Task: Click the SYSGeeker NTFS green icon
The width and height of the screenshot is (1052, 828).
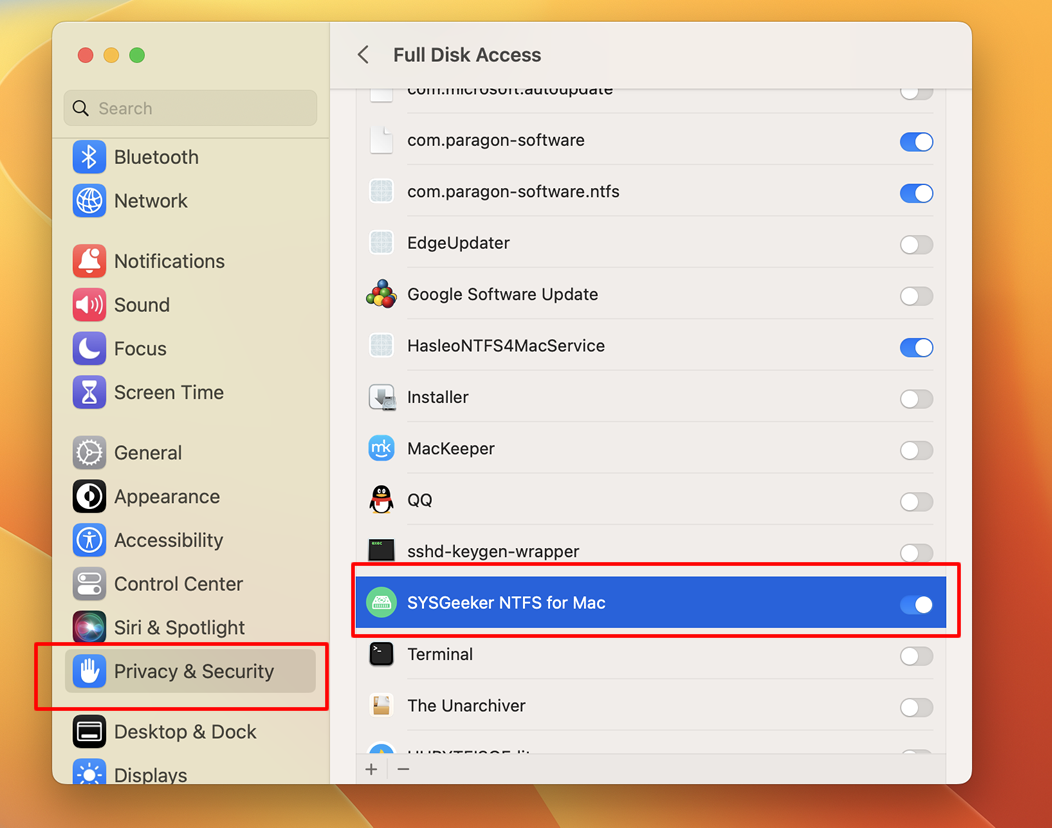Action: [381, 603]
